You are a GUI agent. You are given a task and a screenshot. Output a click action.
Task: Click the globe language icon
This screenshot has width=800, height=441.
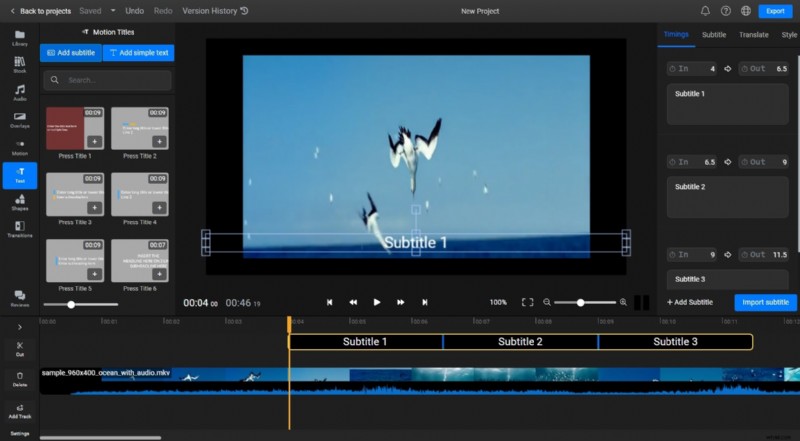point(745,11)
